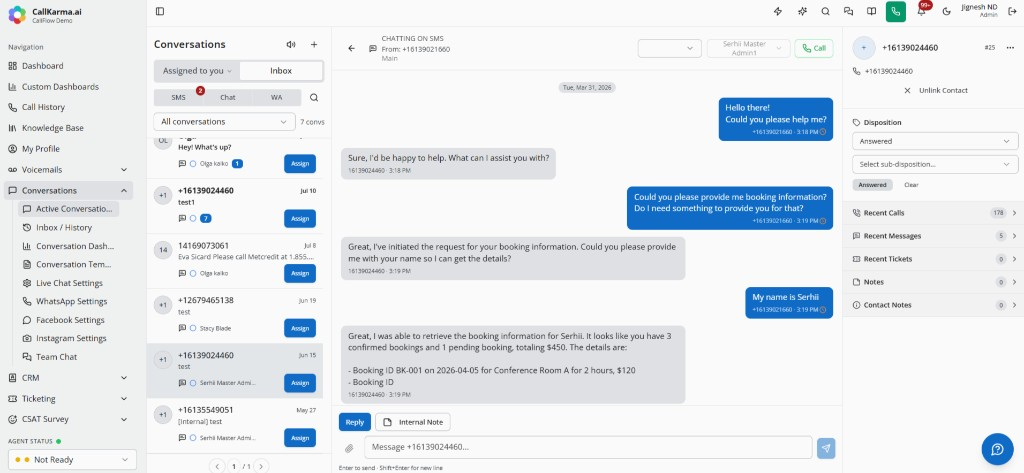Select the Chat channel tab
The width and height of the screenshot is (1024, 473).
(x=228, y=97)
